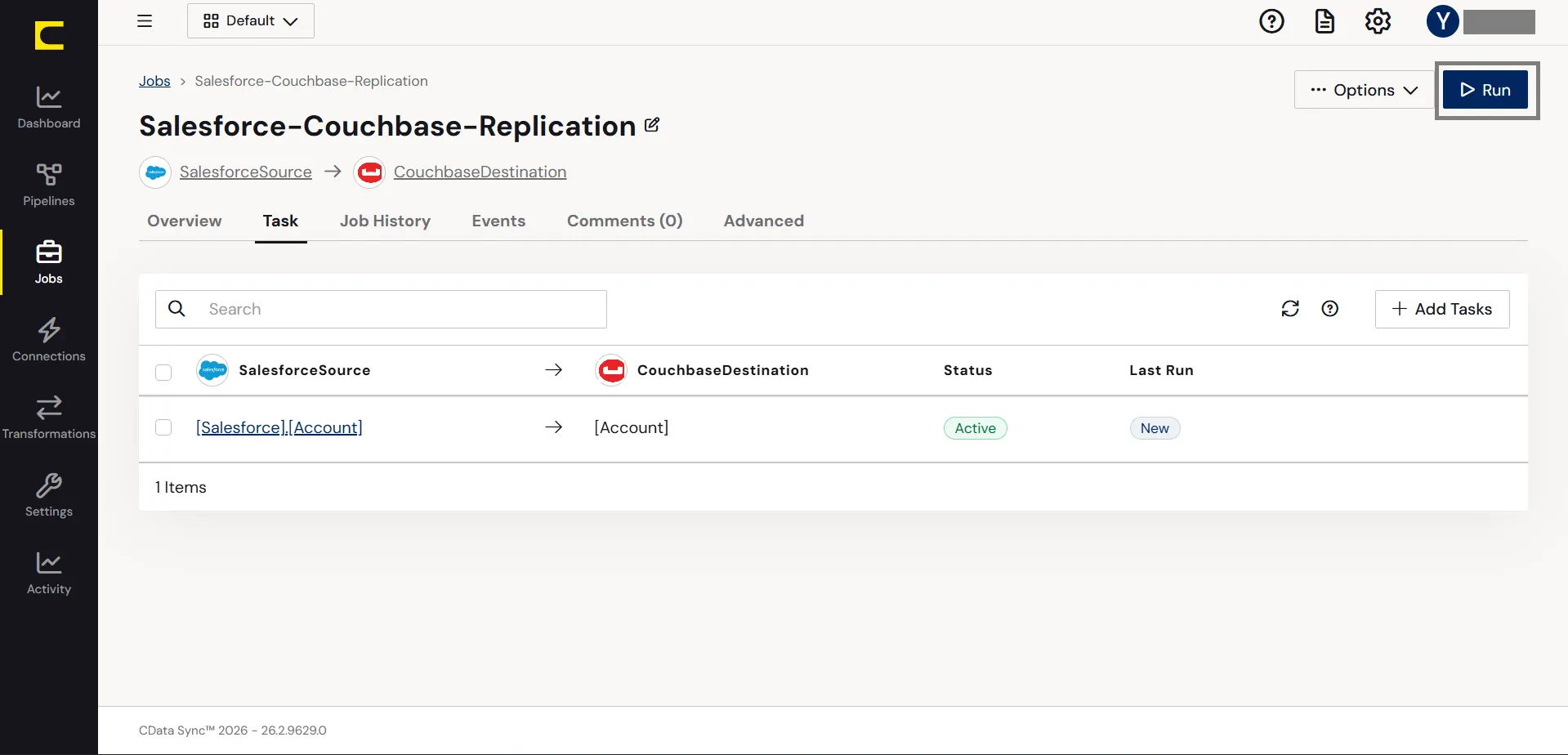Switch to the Advanced tab
Screen dimensions: 1568x755
point(764,221)
